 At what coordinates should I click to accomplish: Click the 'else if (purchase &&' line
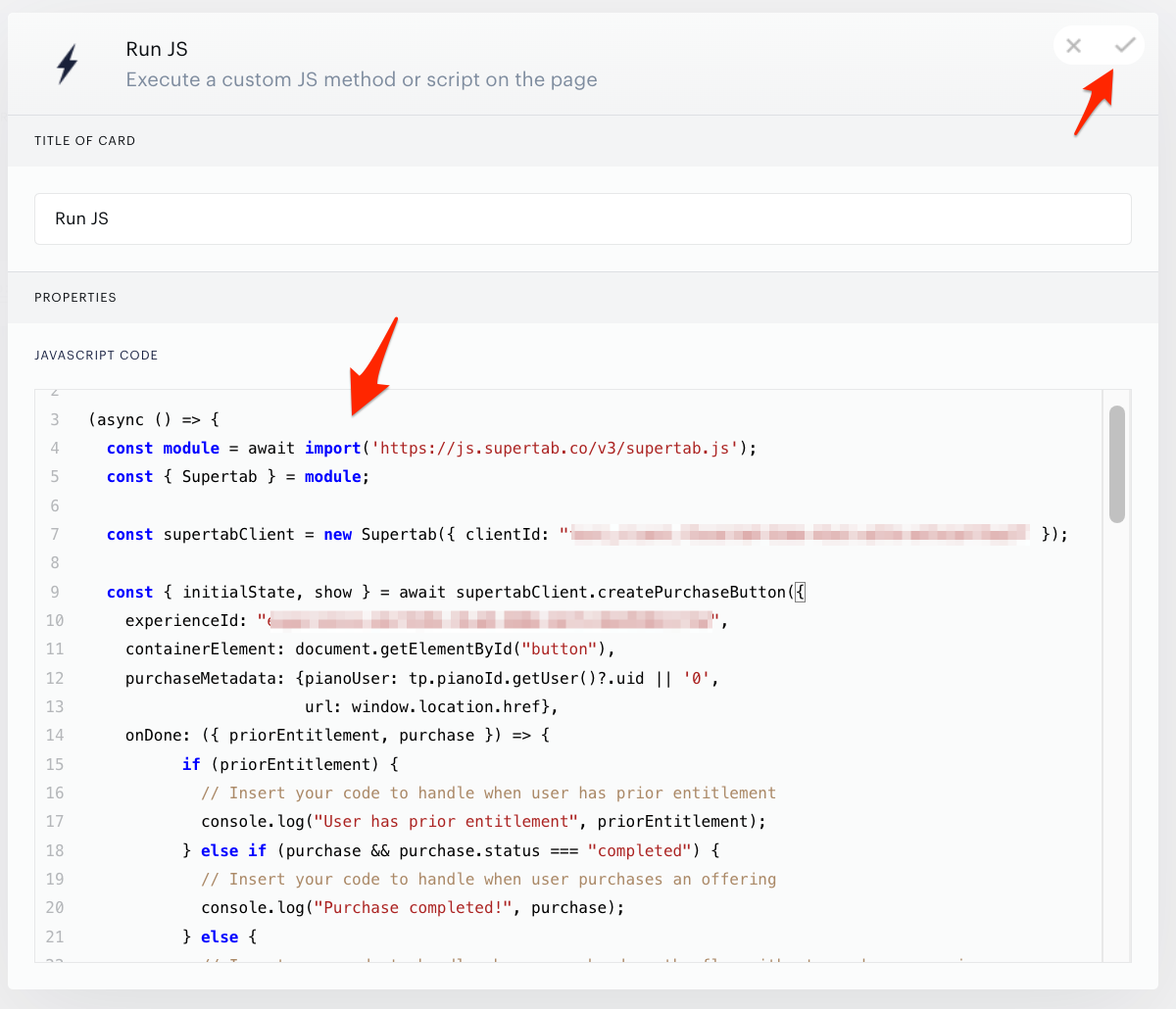pos(451,850)
